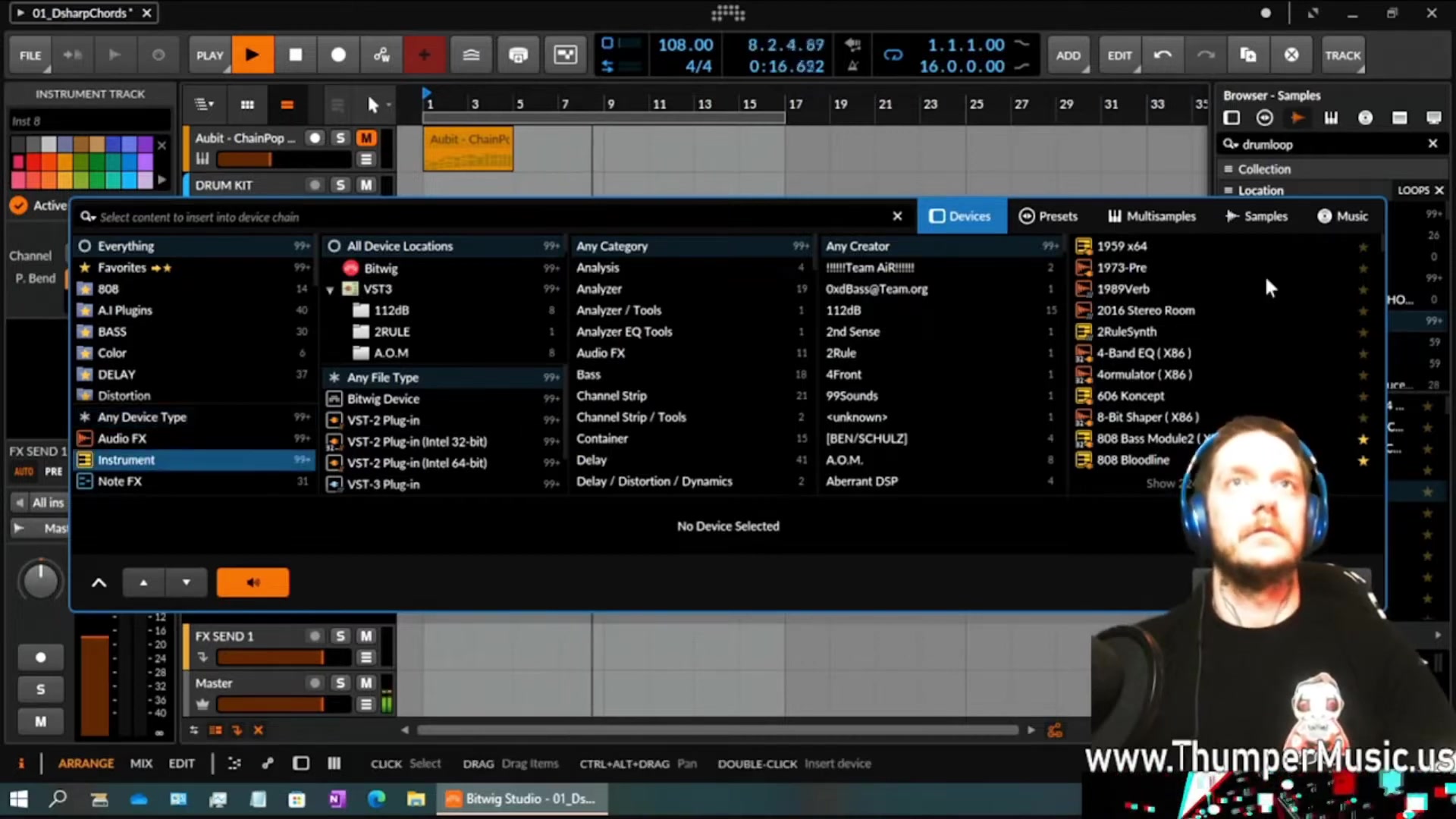The height and width of the screenshot is (819, 1456).
Task: Open the EDIT menu in toolbar
Action: (1119, 55)
